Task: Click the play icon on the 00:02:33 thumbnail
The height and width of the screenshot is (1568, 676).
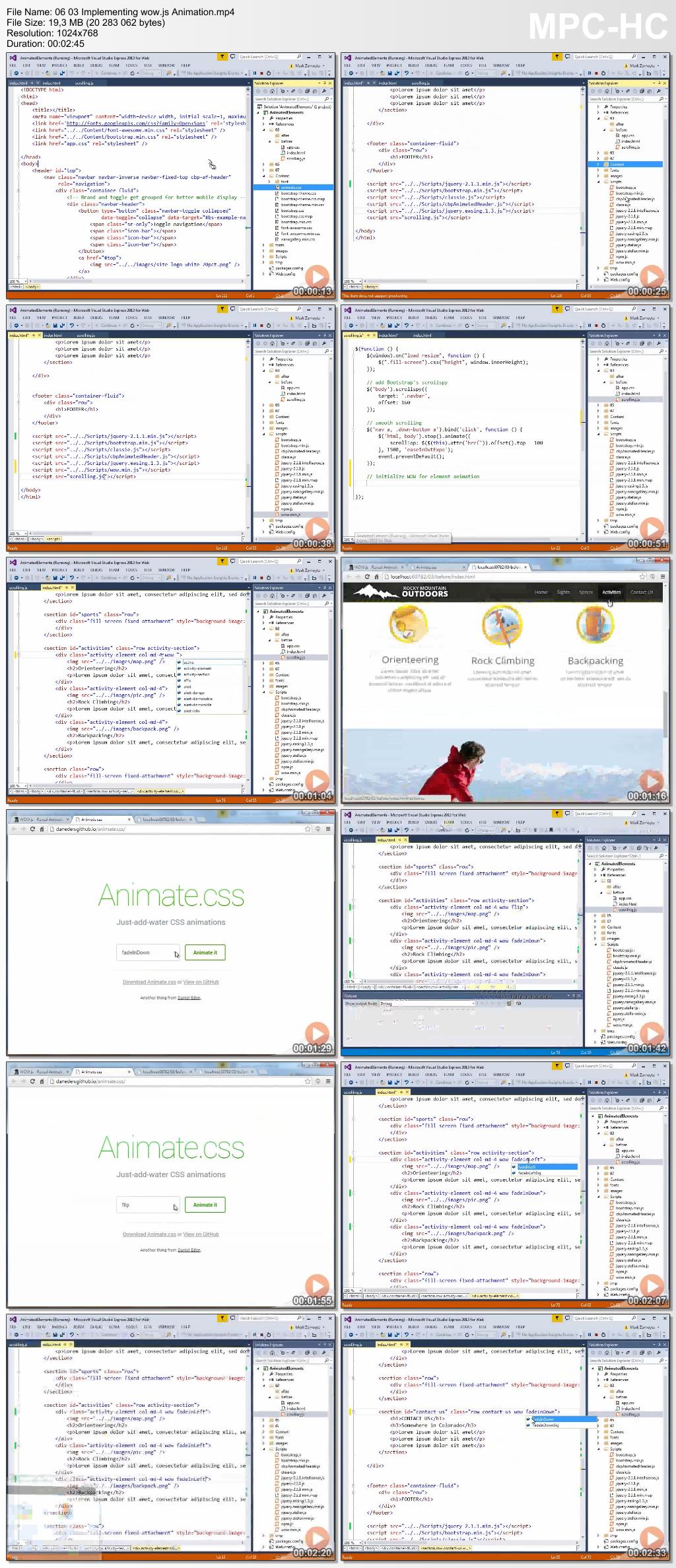Action: [x=652, y=1538]
